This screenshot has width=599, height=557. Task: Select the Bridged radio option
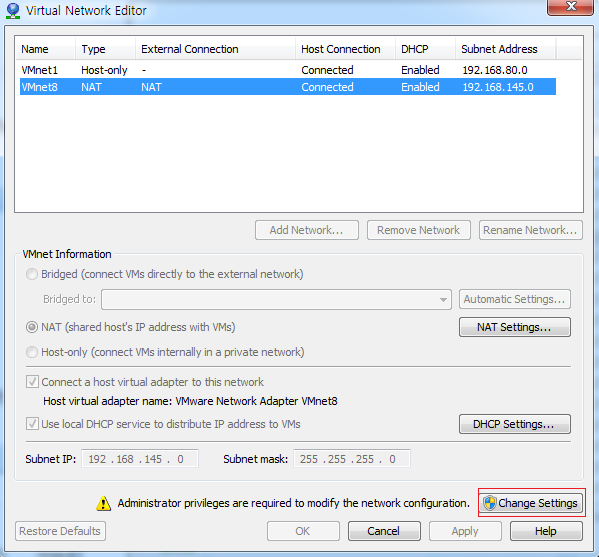32,274
